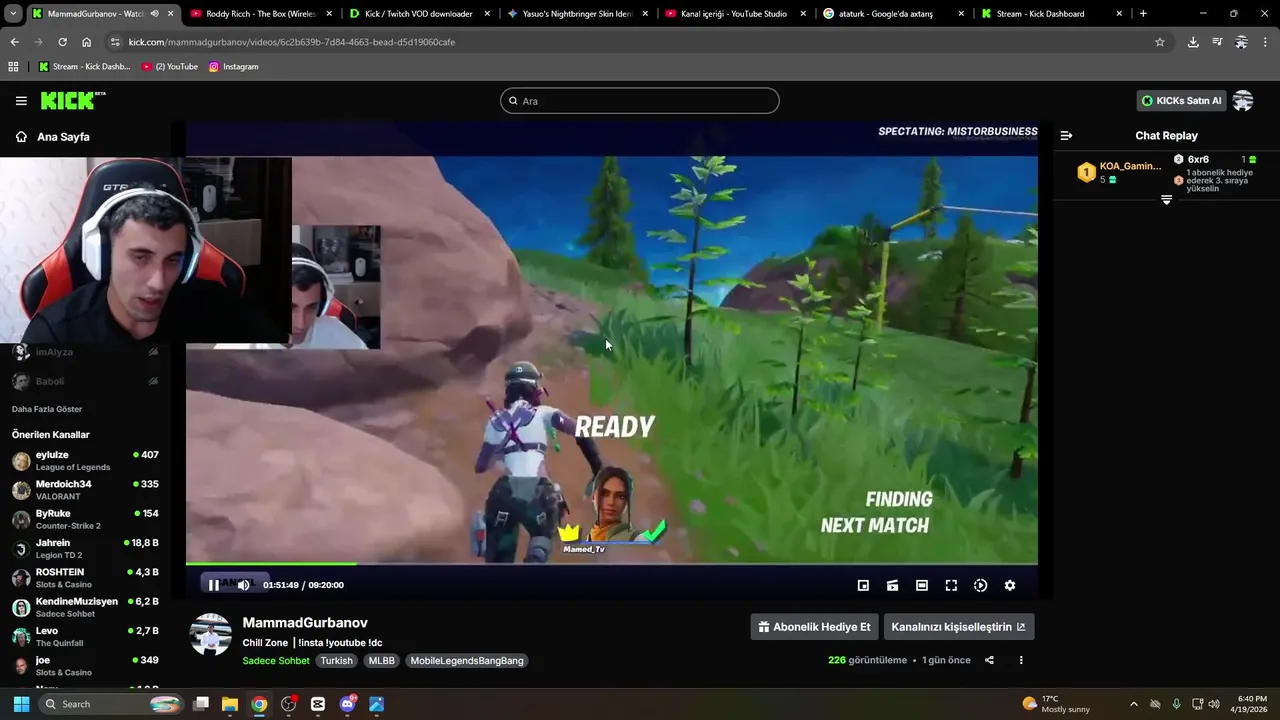Switch to Kick / Twitch VOD downloader tab
Viewport: 1280px width, 720px height.
tap(419, 14)
